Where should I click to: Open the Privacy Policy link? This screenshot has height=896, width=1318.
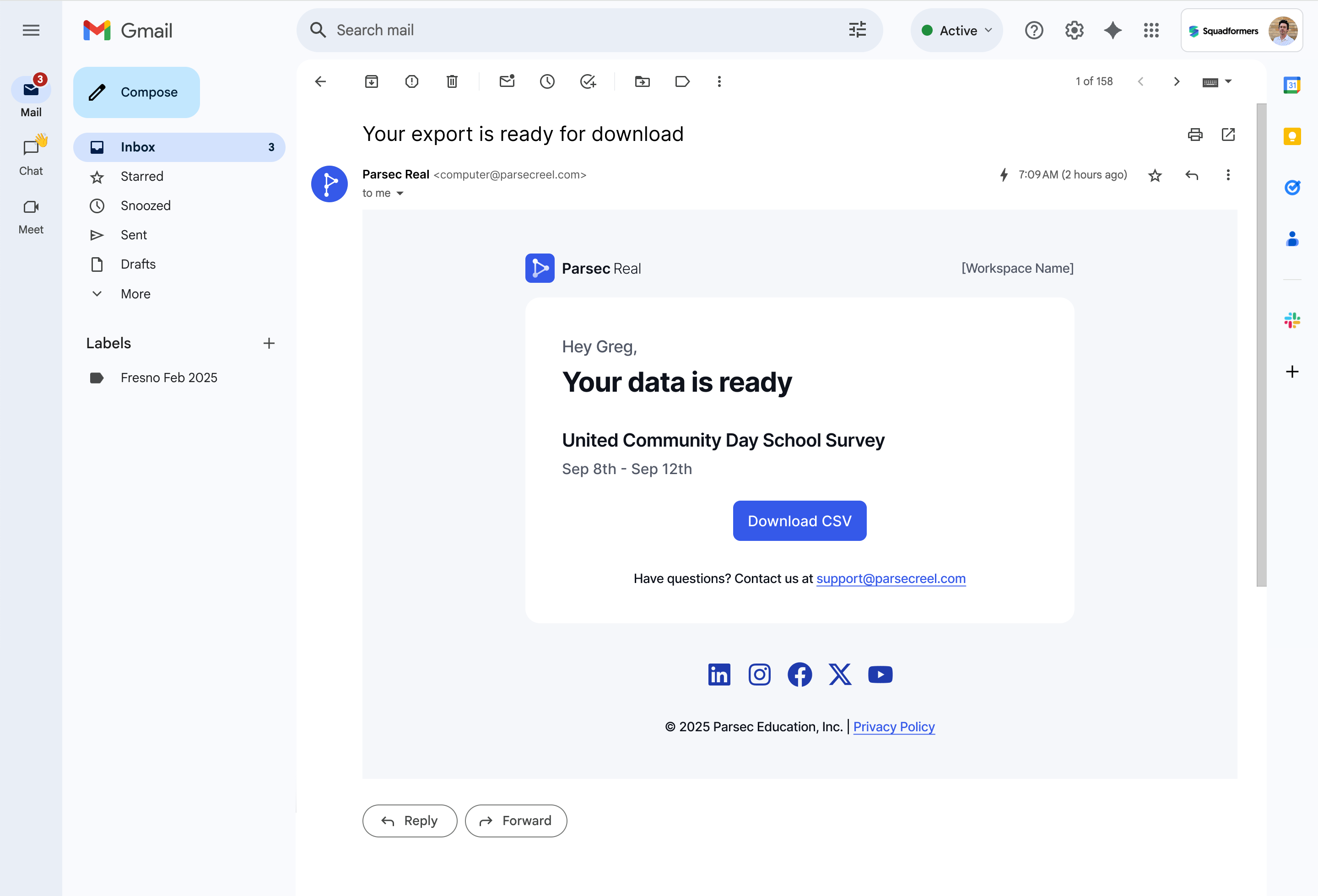click(894, 726)
